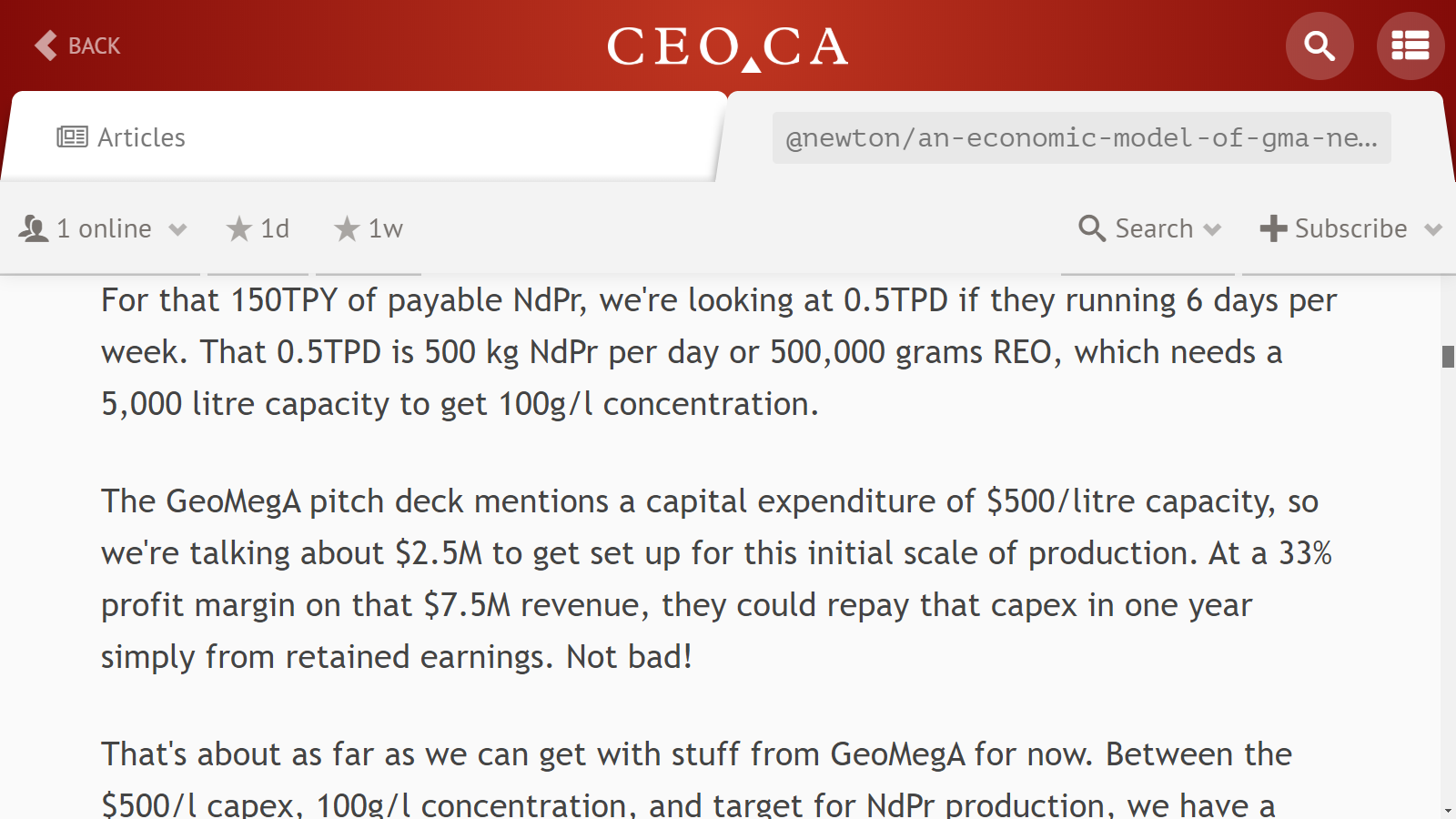Open search via the magnifier circle button

[x=1319, y=45]
